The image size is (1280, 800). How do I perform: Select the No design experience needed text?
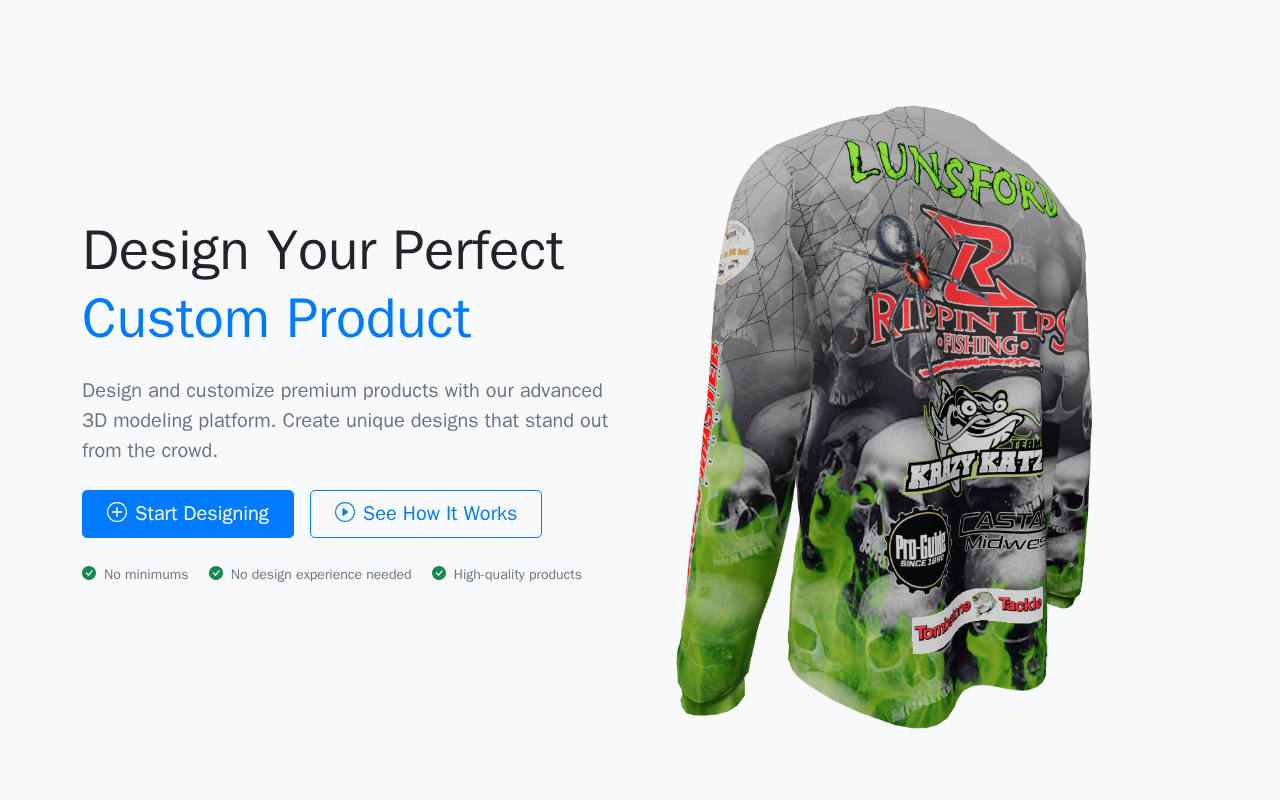tap(321, 574)
